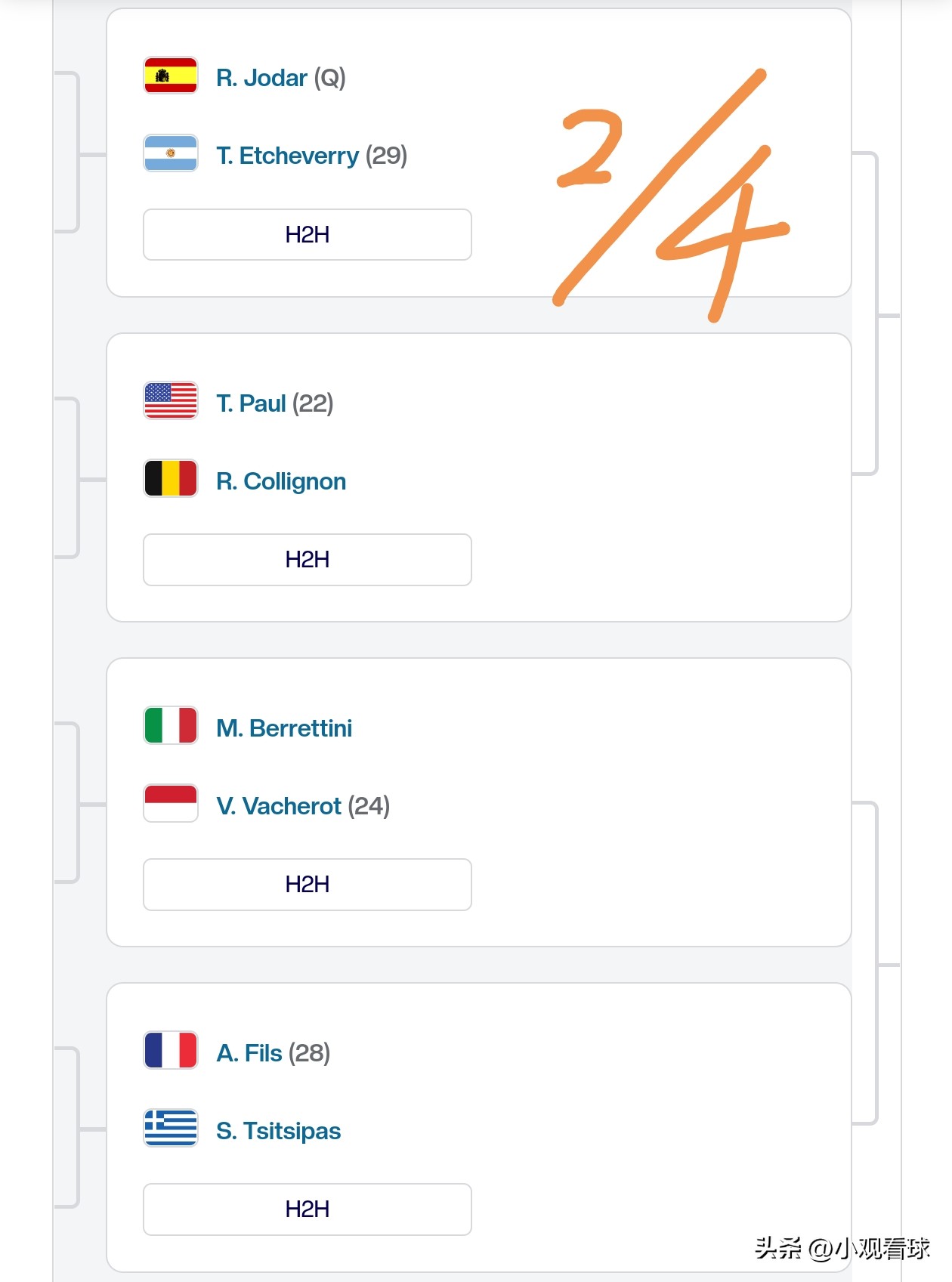View H2H for Fils vs Tsitsipas
Screen dimensions: 952x1282
click(307, 1209)
